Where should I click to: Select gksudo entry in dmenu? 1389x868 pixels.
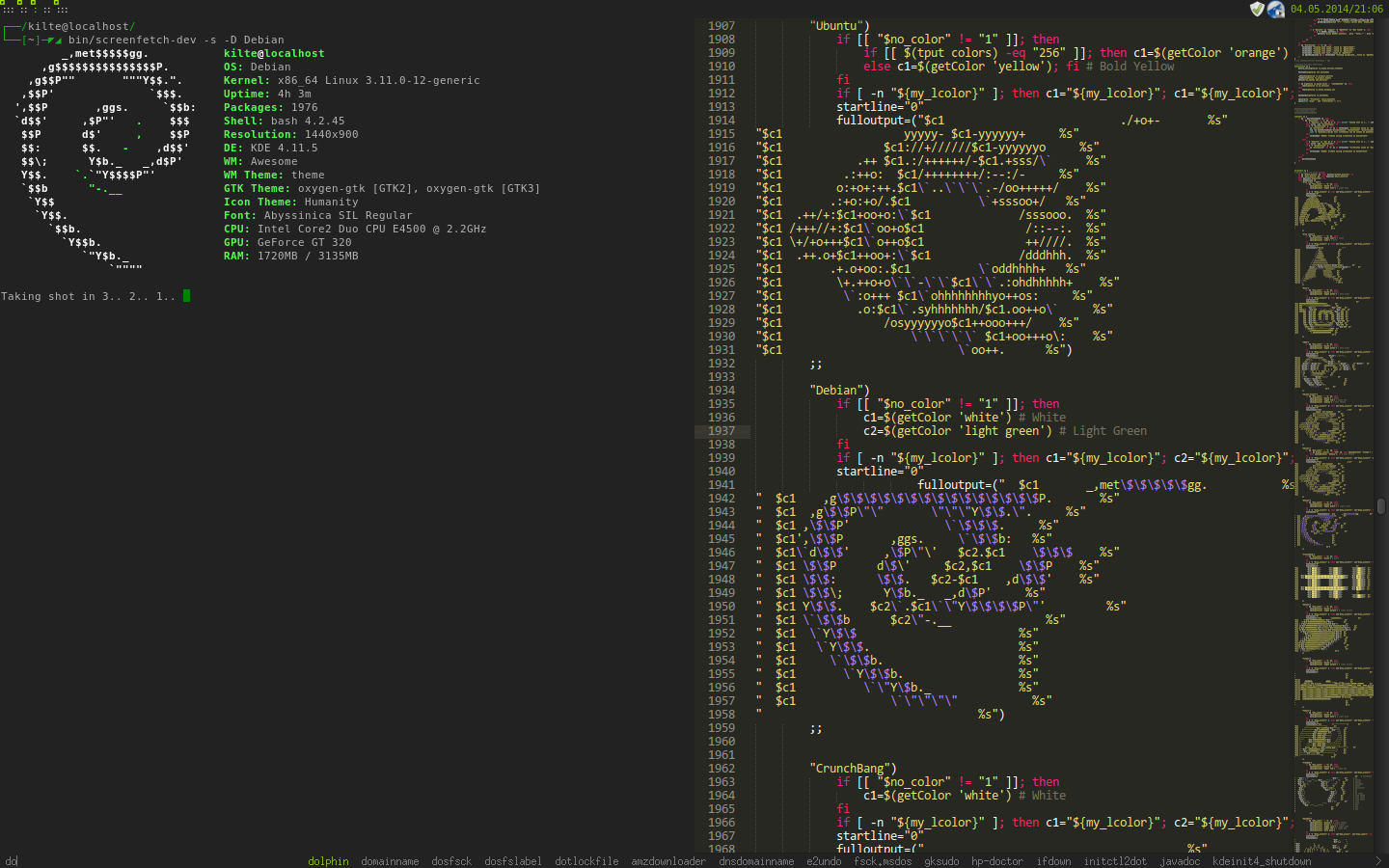[941, 861]
